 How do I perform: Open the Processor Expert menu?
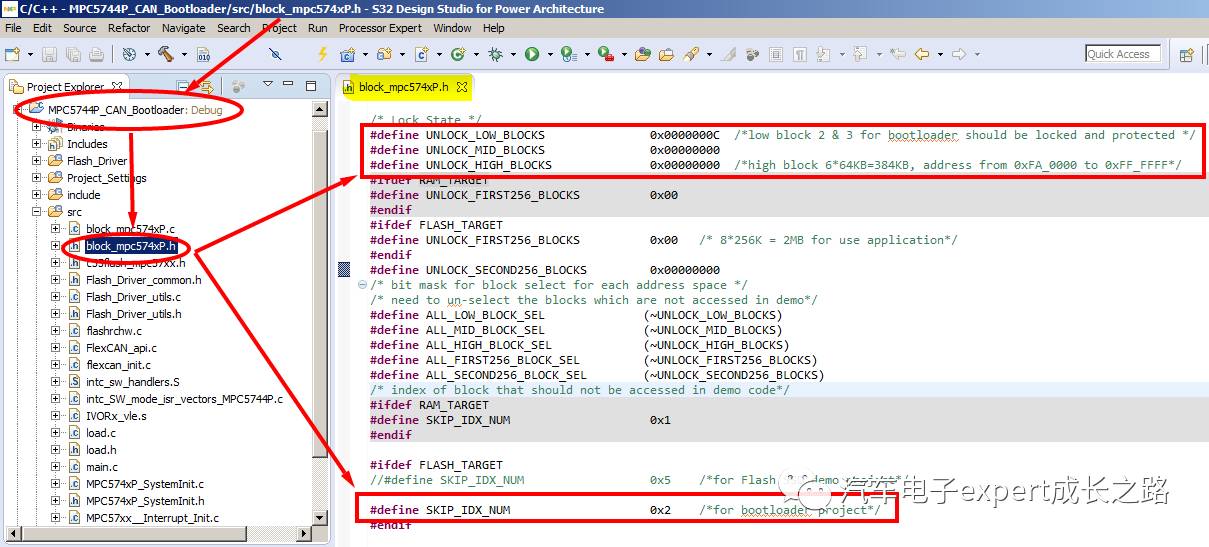(x=381, y=28)
